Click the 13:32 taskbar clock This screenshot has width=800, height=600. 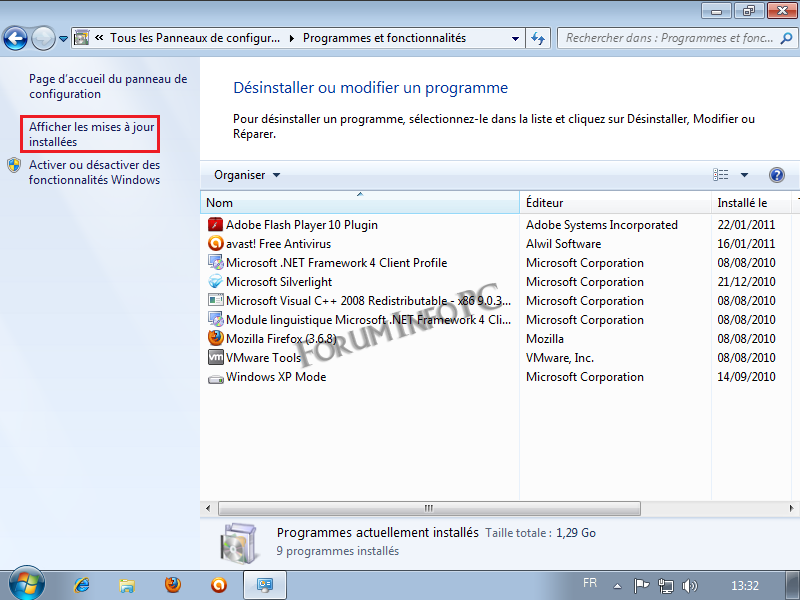pyautogui.click(x=745, y=585)
